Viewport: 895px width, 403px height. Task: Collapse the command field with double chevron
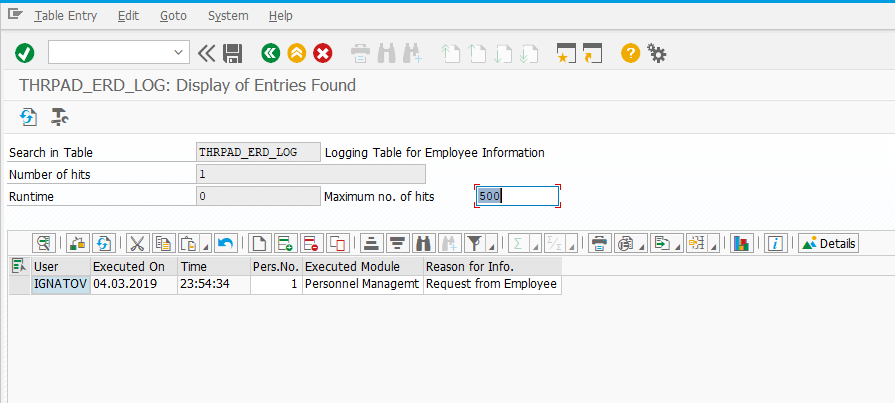click(206, 54)
